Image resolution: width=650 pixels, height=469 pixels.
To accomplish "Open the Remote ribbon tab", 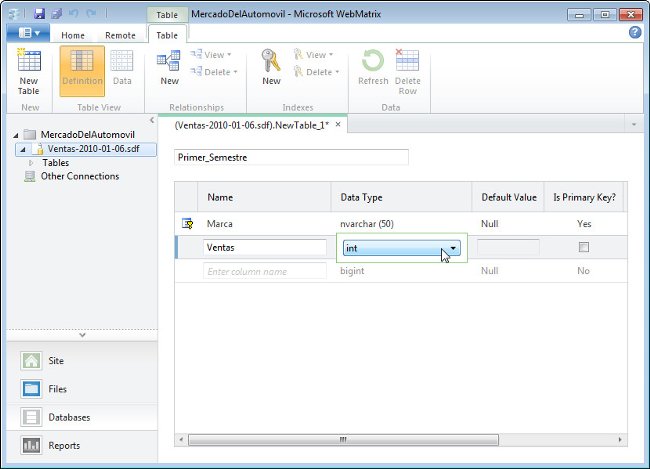I will 120,36.
